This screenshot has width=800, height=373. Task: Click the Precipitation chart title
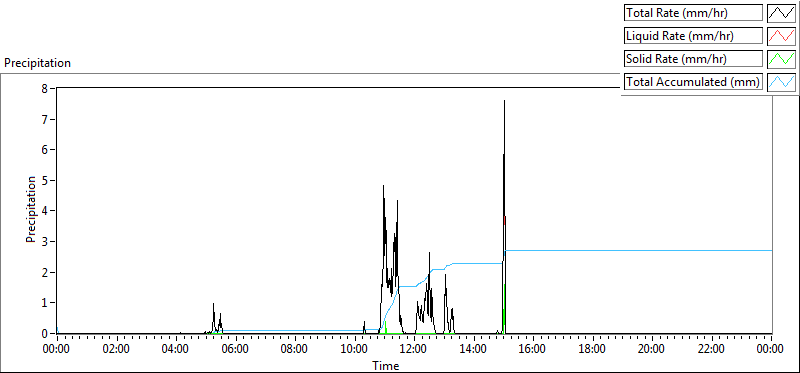[37, 63]
